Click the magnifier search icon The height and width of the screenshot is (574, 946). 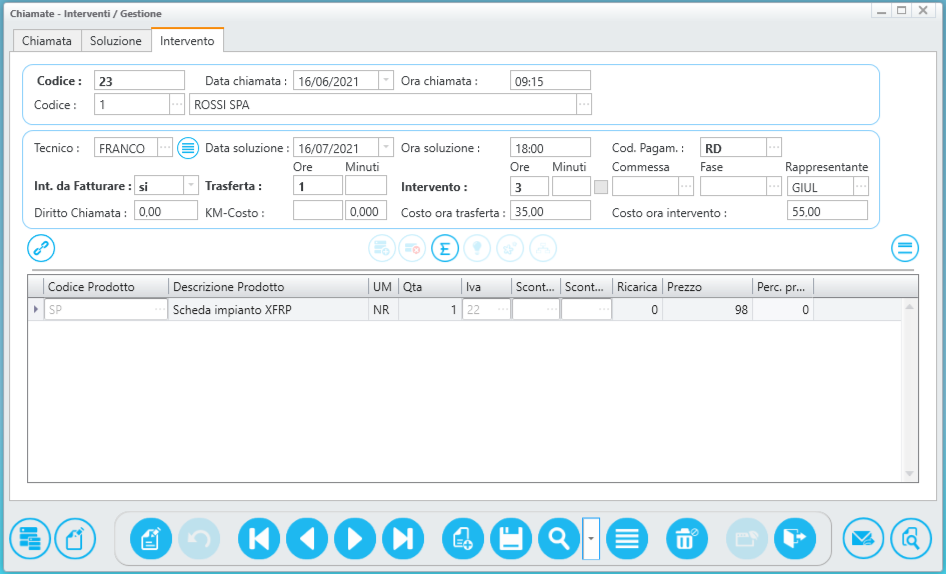pos(559,538)
